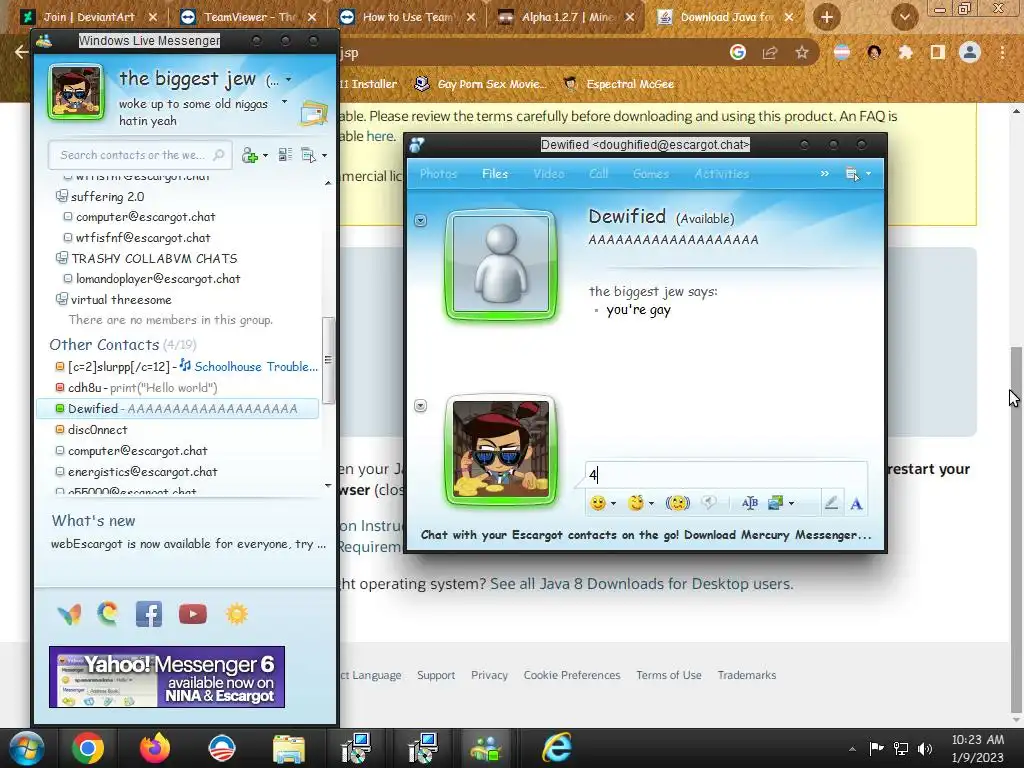The width and height of the screenshot is (1024, 768).
Task: Collapse the Other Contacts category
Action: (x=104, y=345)
